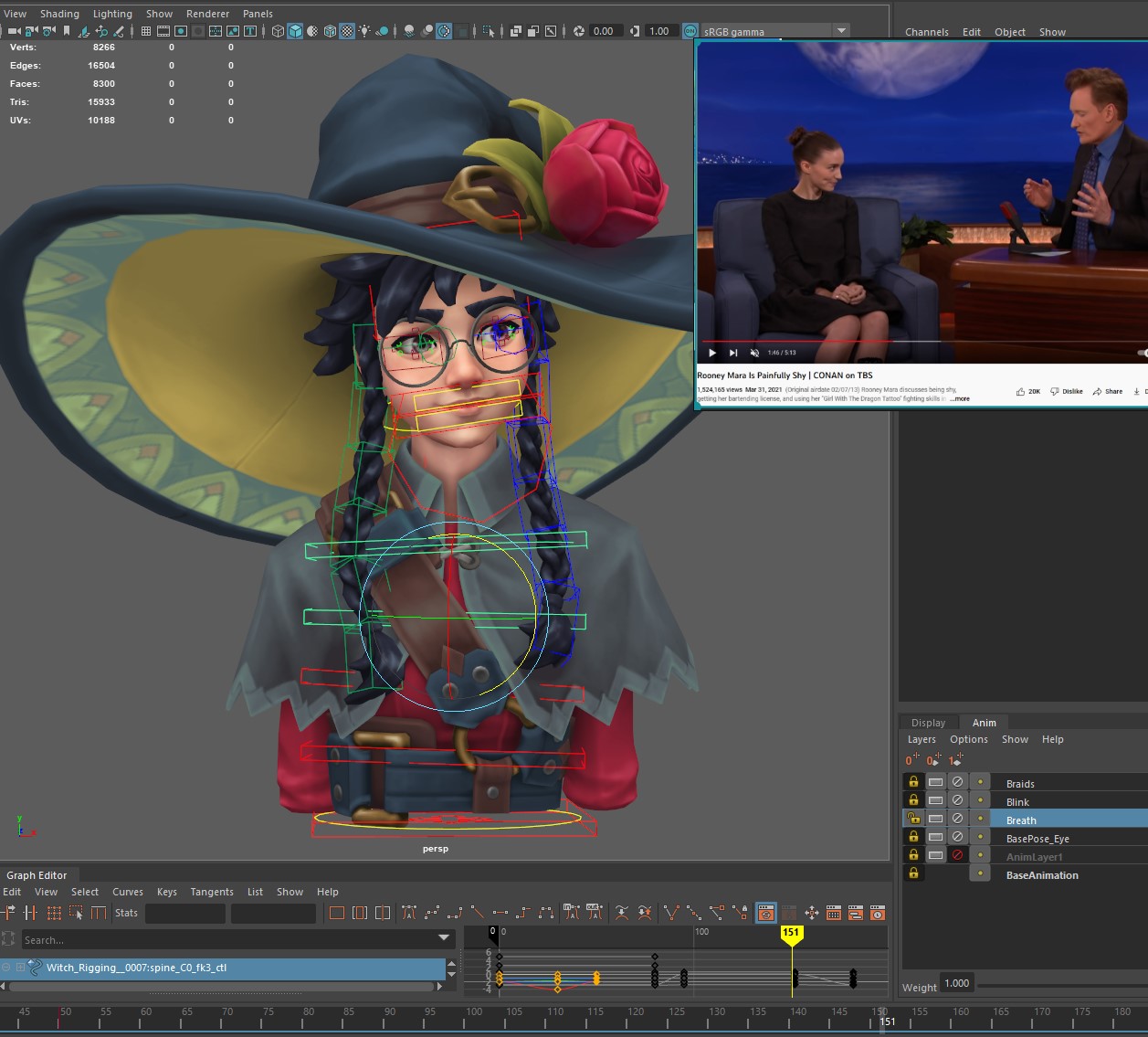
Task: Click the break tangents icon
Action: 669,913
